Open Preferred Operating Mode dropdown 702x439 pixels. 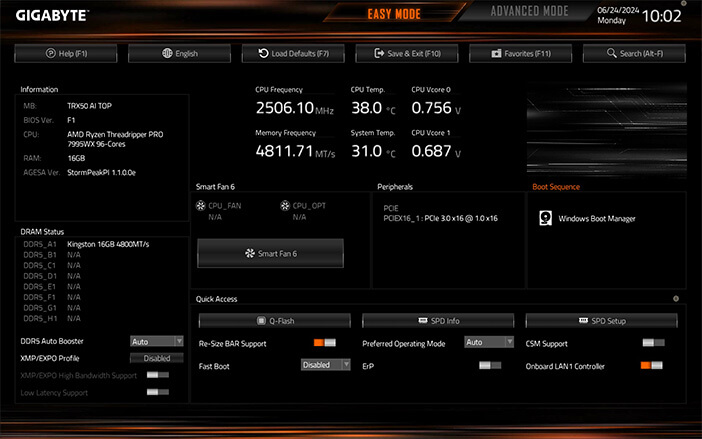pos(489,342)
